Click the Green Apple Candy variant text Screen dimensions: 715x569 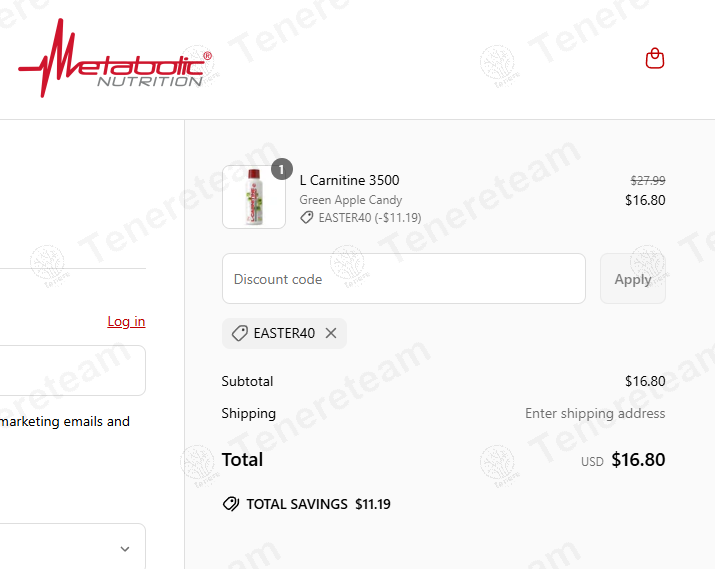tap(351, 200)
